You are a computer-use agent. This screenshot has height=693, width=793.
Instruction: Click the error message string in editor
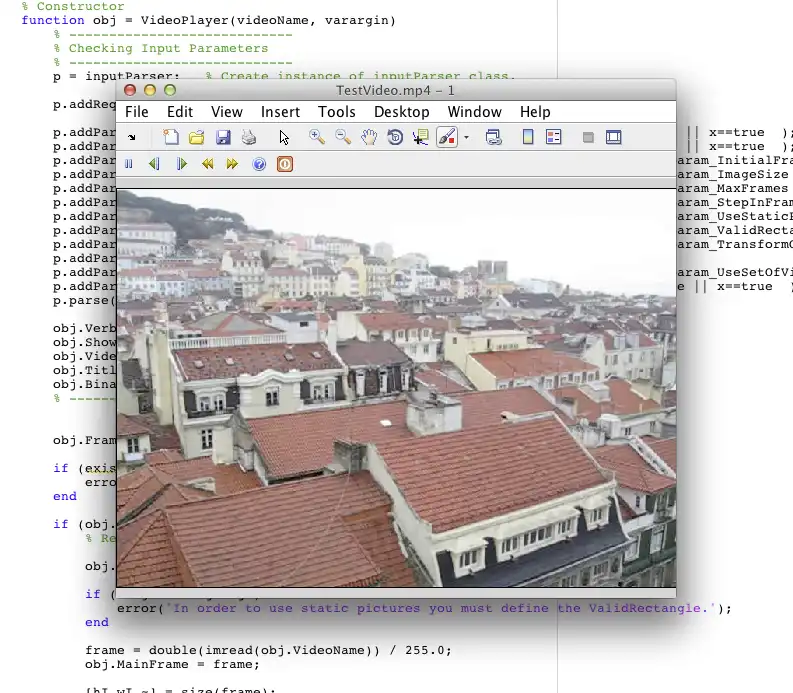pyautogui.click(x=440, y=608)
